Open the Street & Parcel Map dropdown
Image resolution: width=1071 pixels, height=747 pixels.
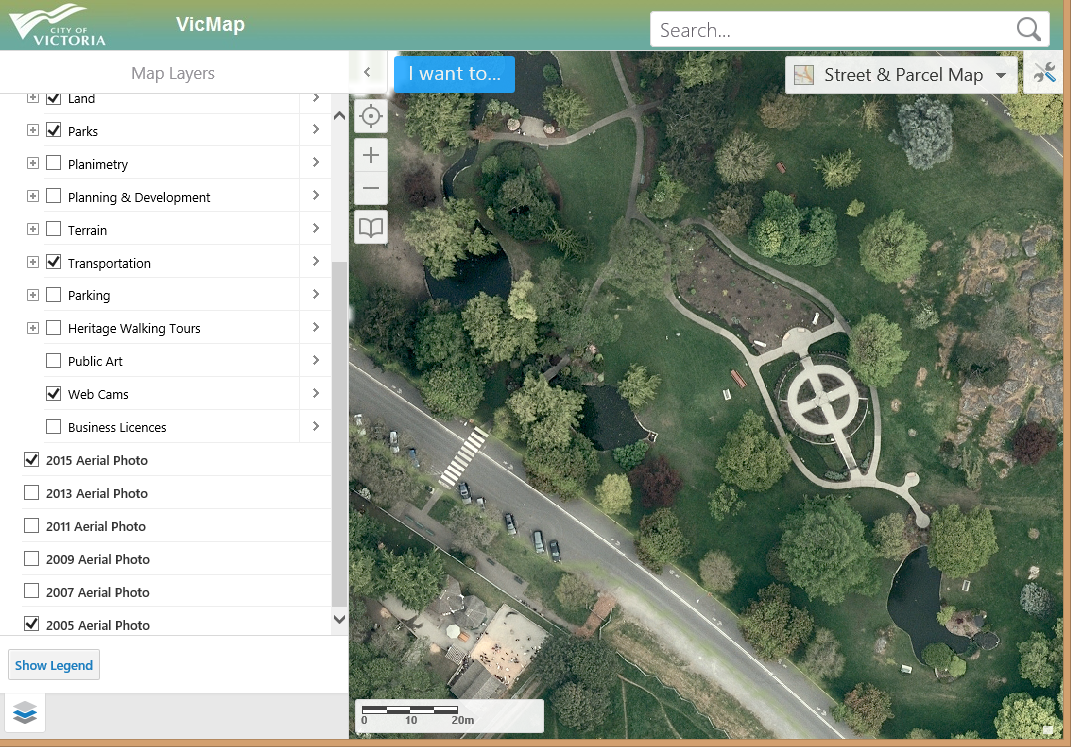click(902, 74)
